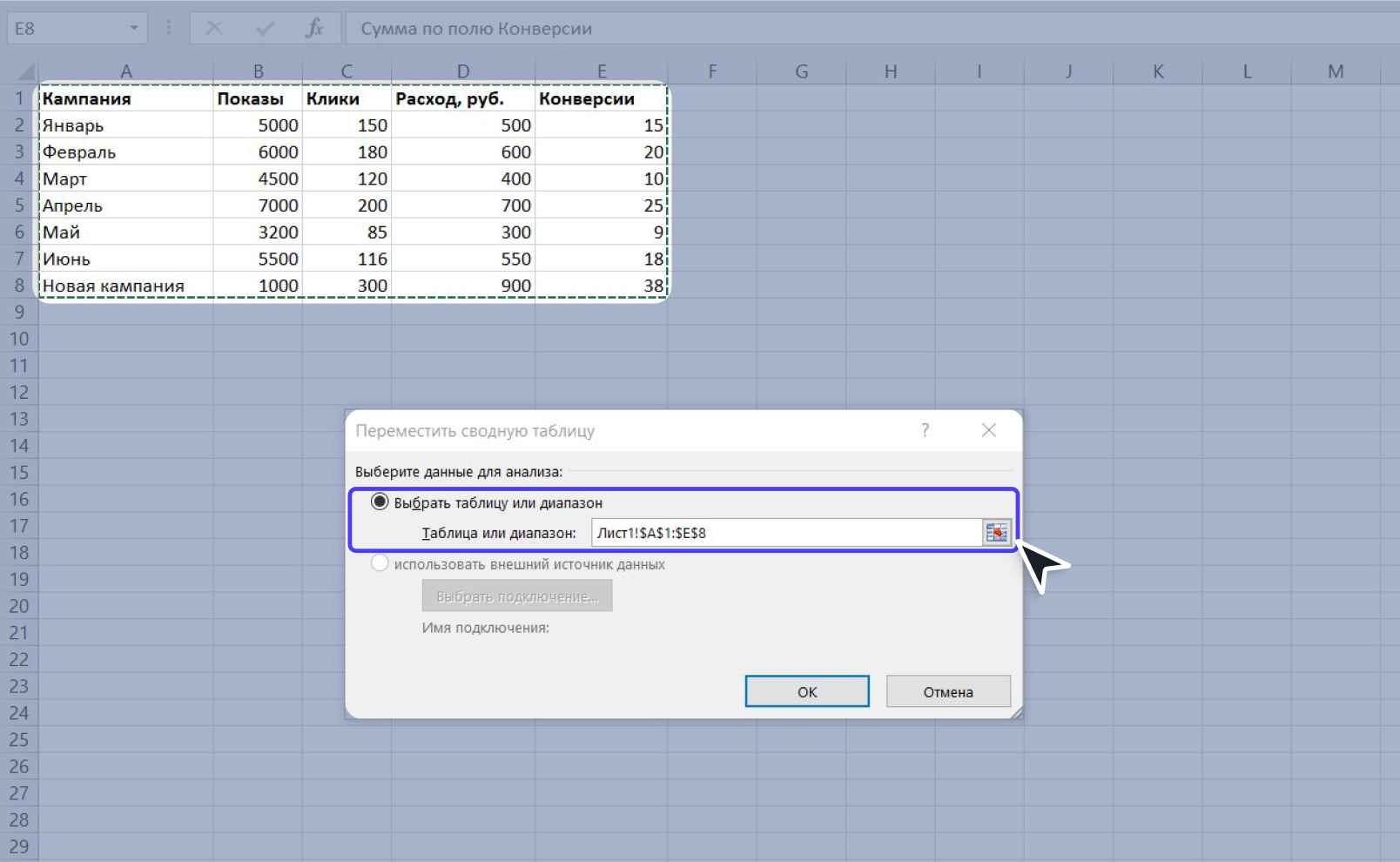Click the formula bar text 'Сумма по полю Конверсии'
The width and height of the screenshot is (1400, 862).
(476, 29)
